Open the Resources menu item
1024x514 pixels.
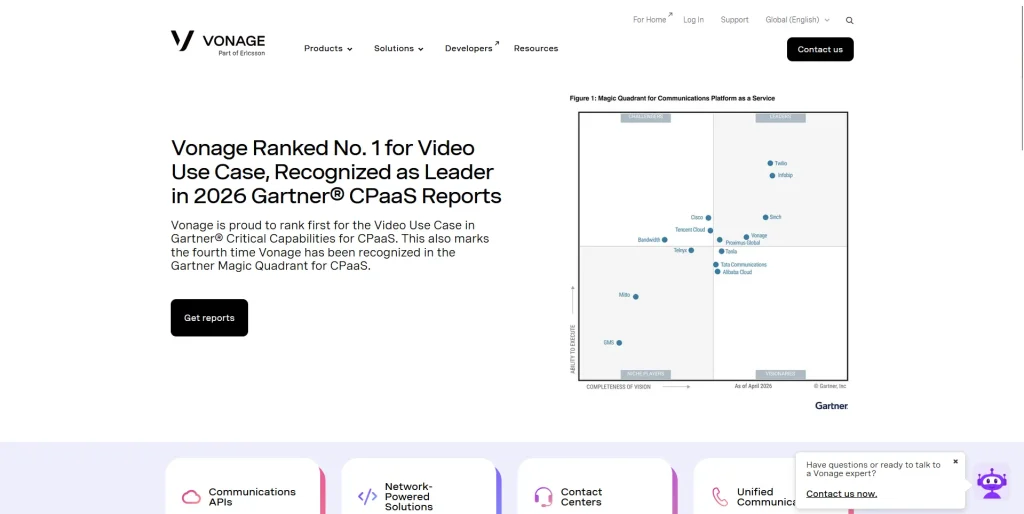tap(536, 48)
